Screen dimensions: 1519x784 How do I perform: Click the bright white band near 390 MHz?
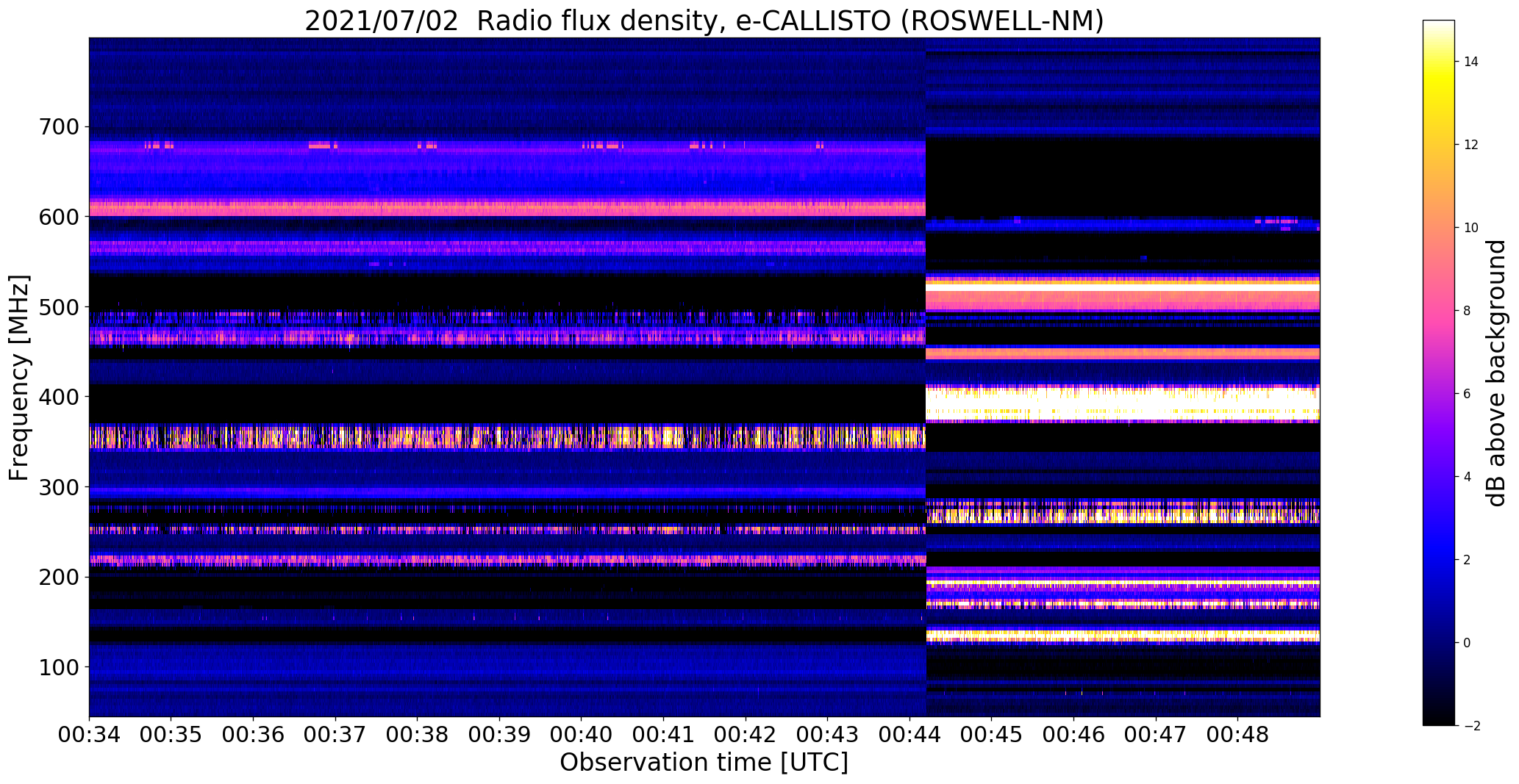click(x=1123, y=403)
